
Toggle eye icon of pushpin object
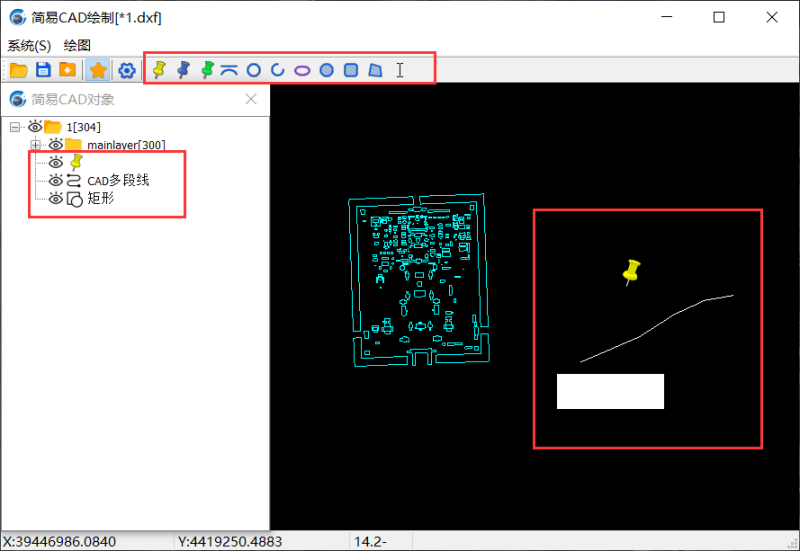coord(56,163)
